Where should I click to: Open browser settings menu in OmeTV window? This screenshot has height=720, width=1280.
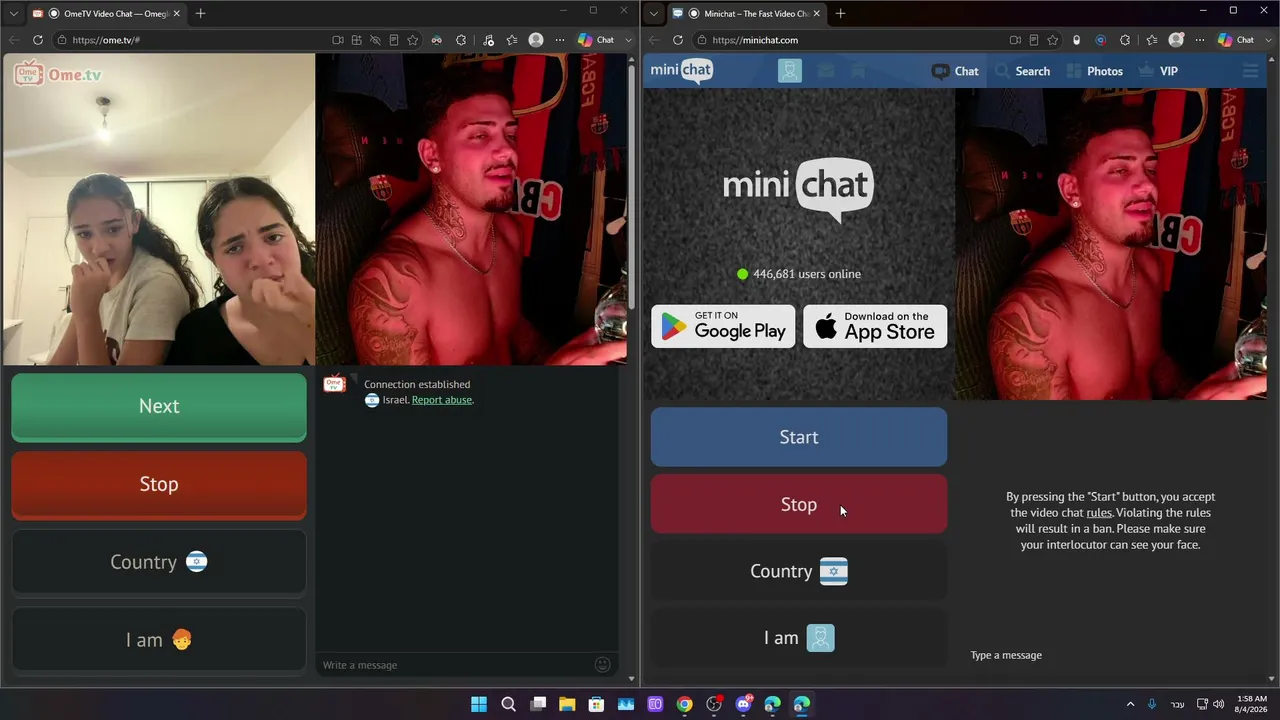tap(560, 40)
